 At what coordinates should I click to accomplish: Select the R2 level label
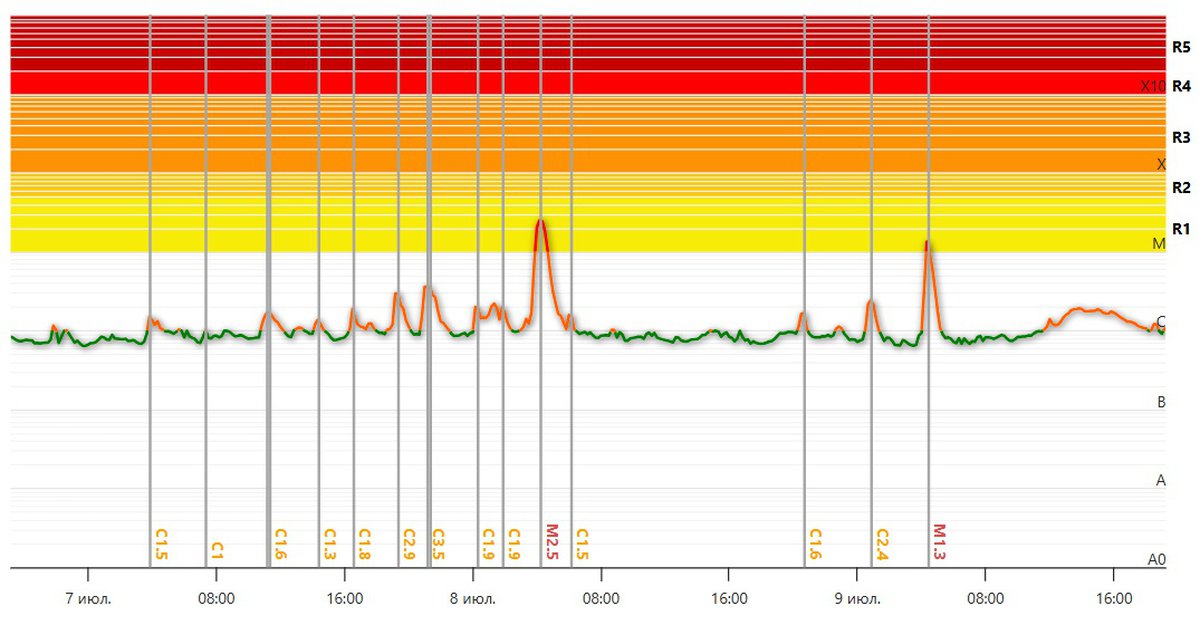point(1181,187)
